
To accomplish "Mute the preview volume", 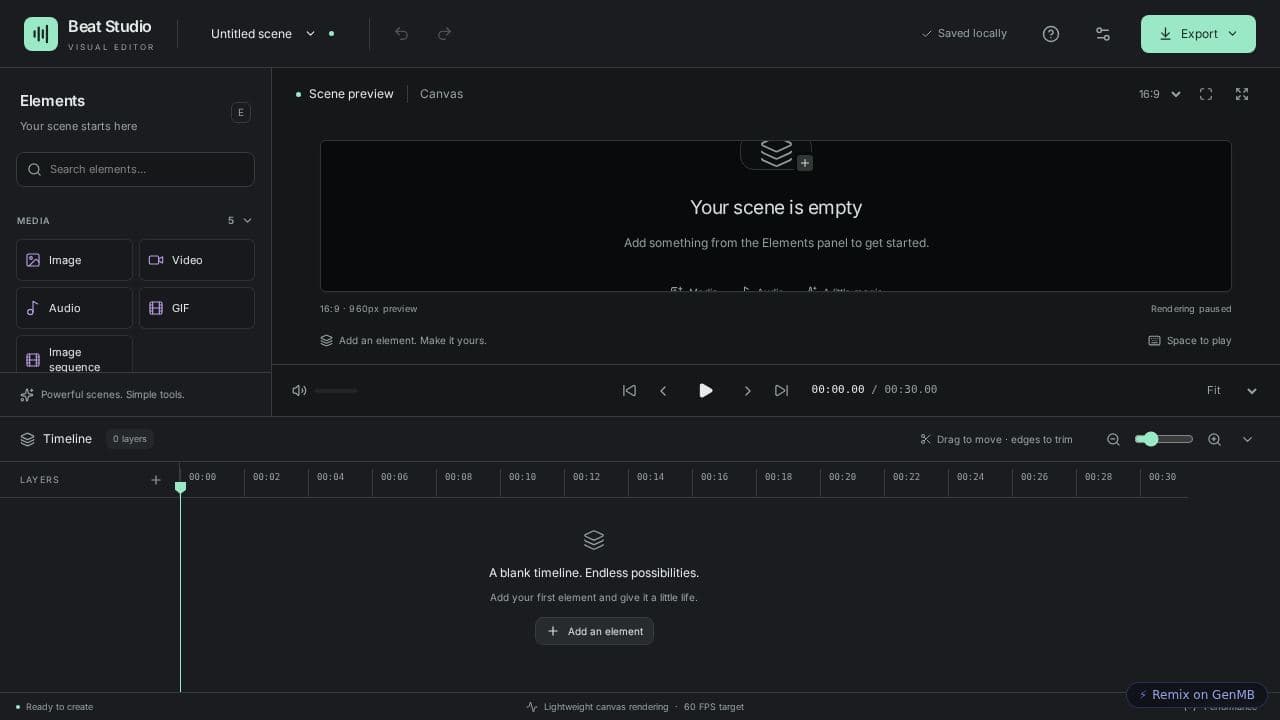I will click(299, 390).
